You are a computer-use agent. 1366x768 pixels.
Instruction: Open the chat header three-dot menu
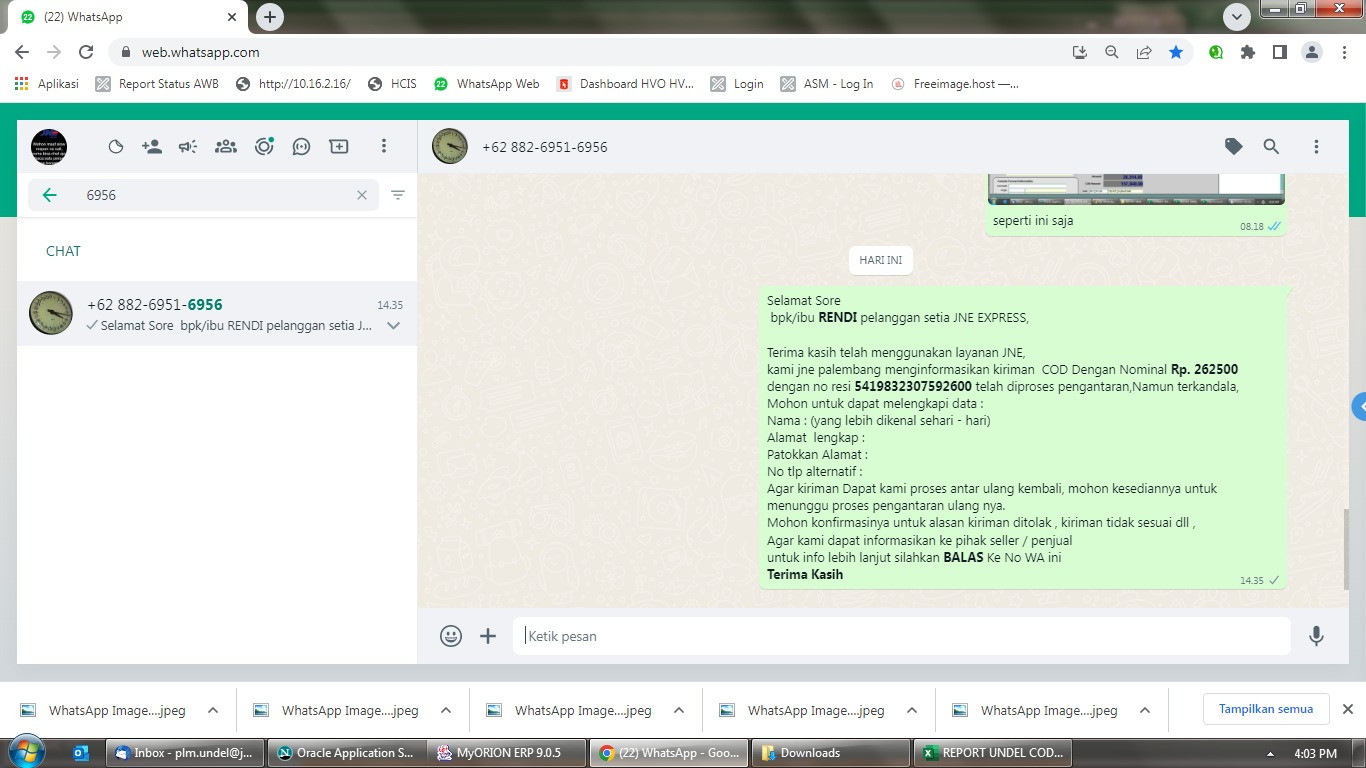[x=1316, y=147]
